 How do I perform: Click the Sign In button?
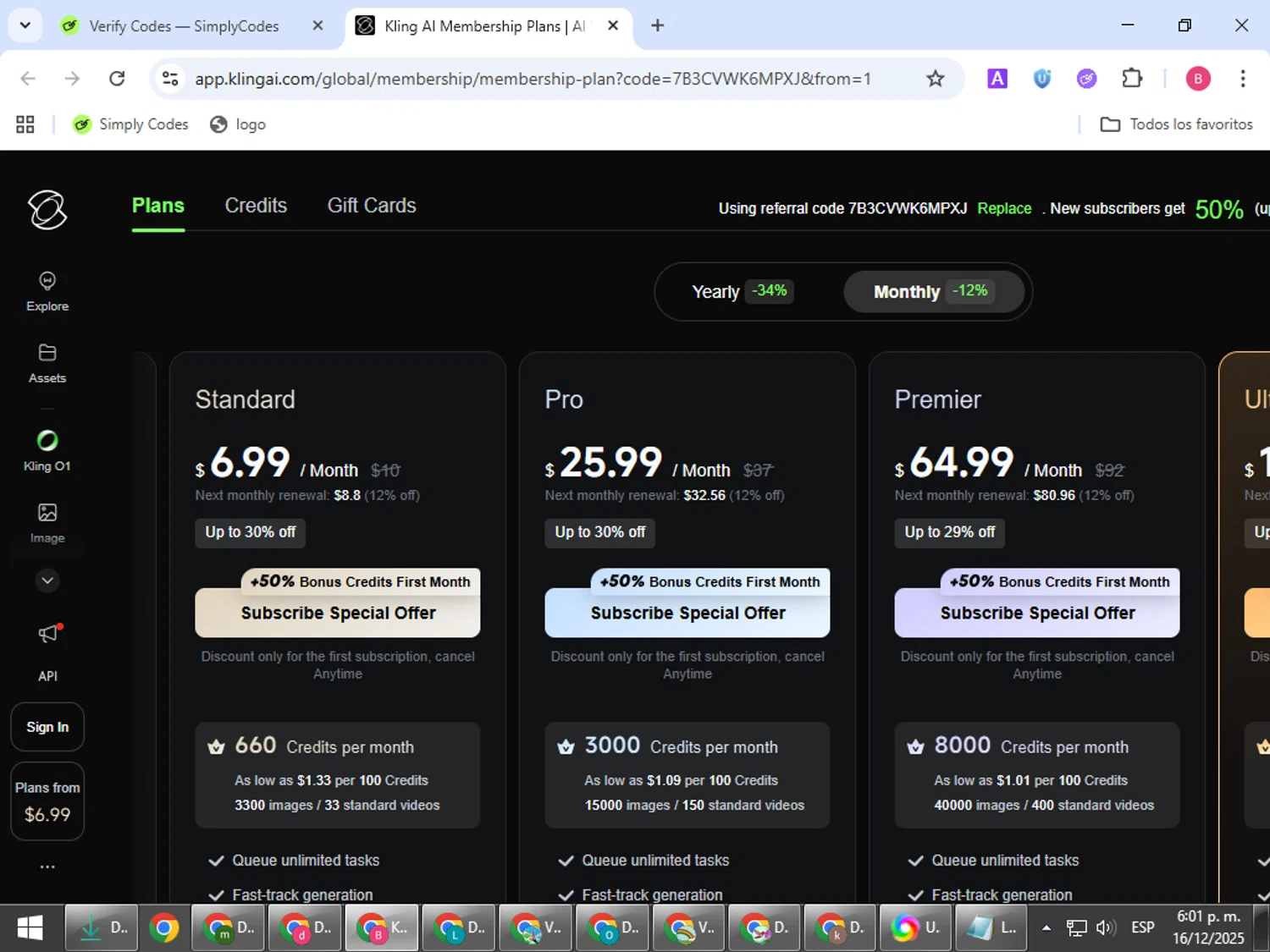point(47,727)
